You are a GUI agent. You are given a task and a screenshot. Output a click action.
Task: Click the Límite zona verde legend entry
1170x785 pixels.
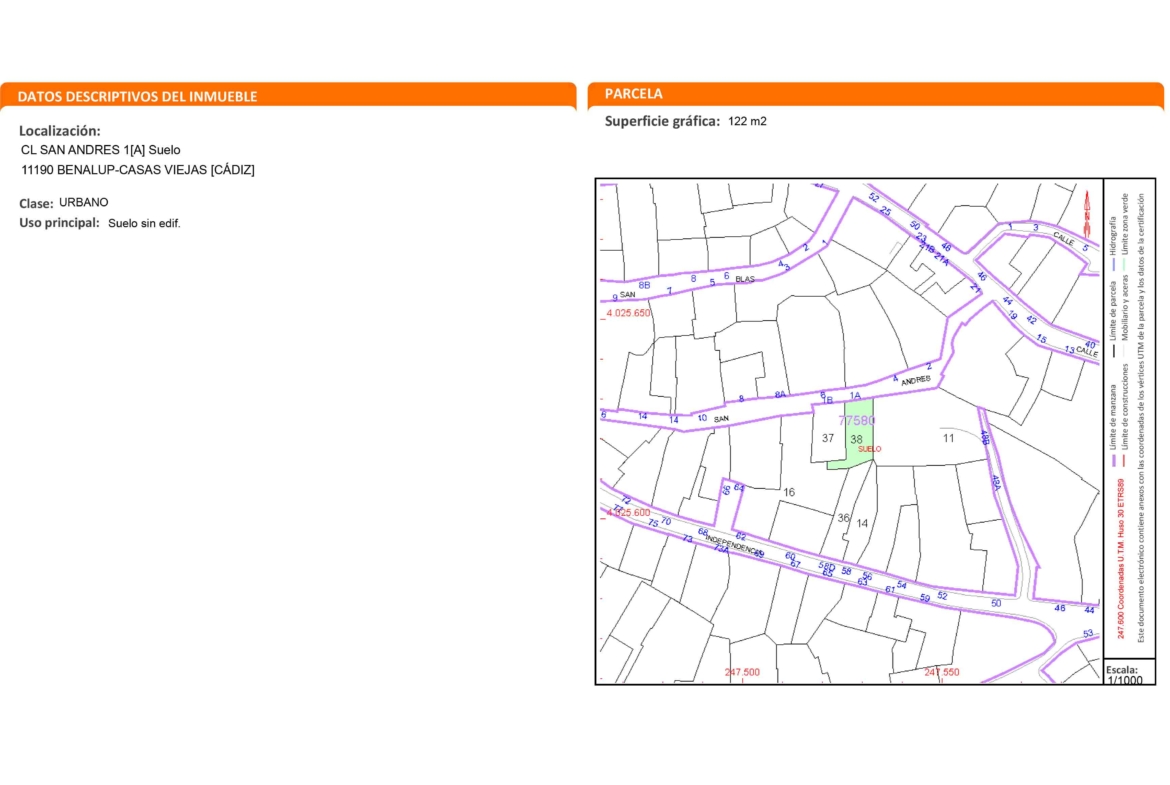(x=1124, y=231)
